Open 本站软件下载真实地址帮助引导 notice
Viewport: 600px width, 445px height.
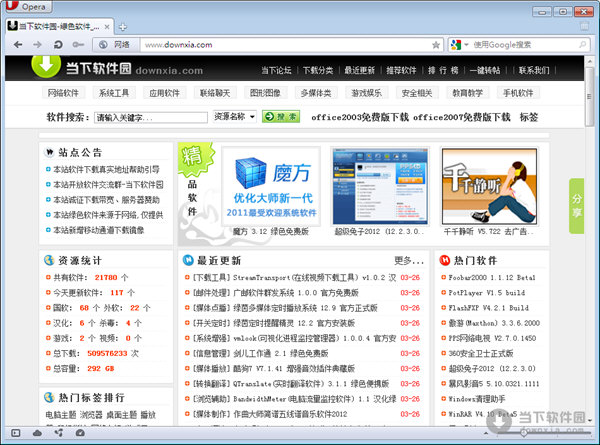[x=106, y=170]
